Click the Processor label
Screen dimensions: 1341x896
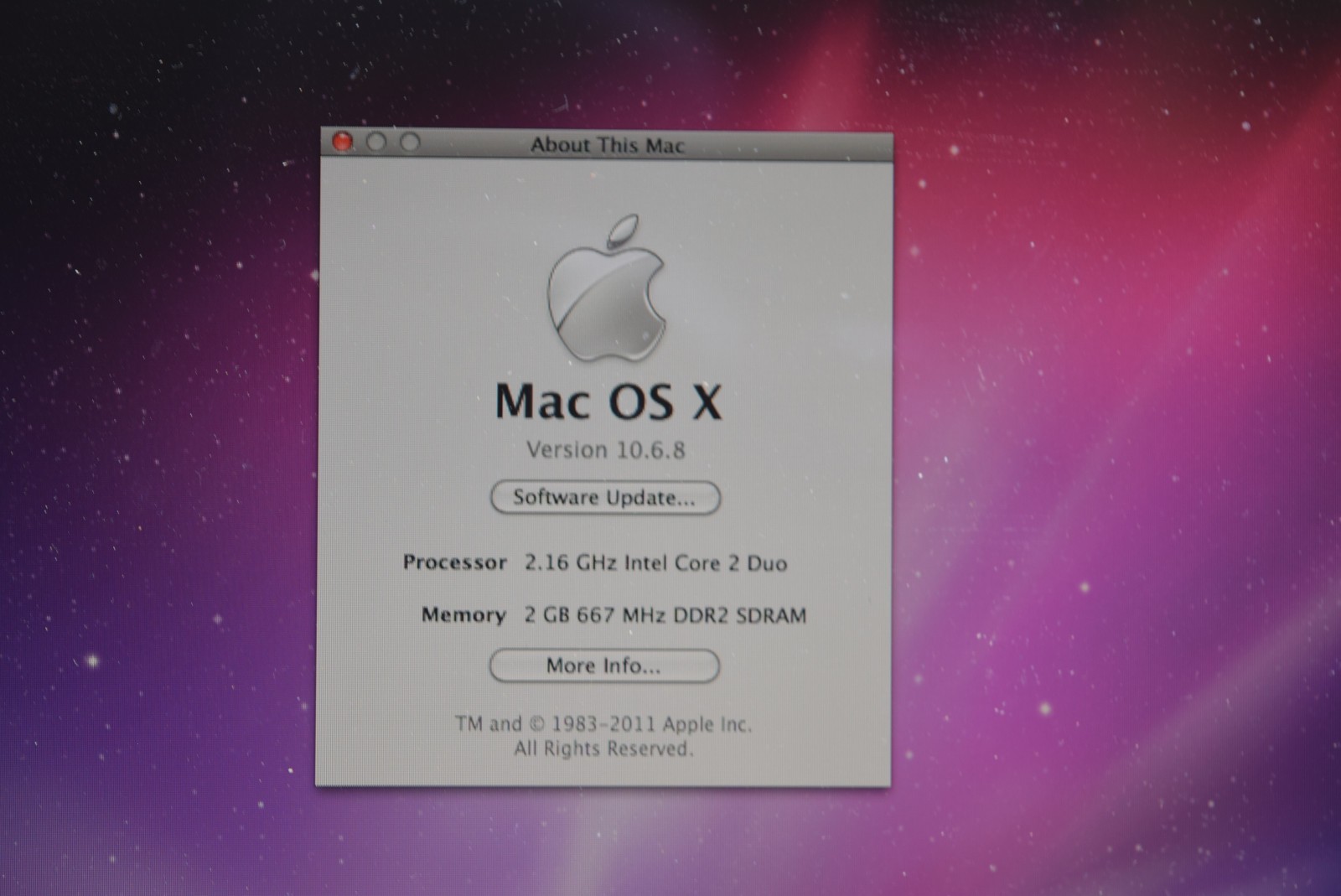455,562
